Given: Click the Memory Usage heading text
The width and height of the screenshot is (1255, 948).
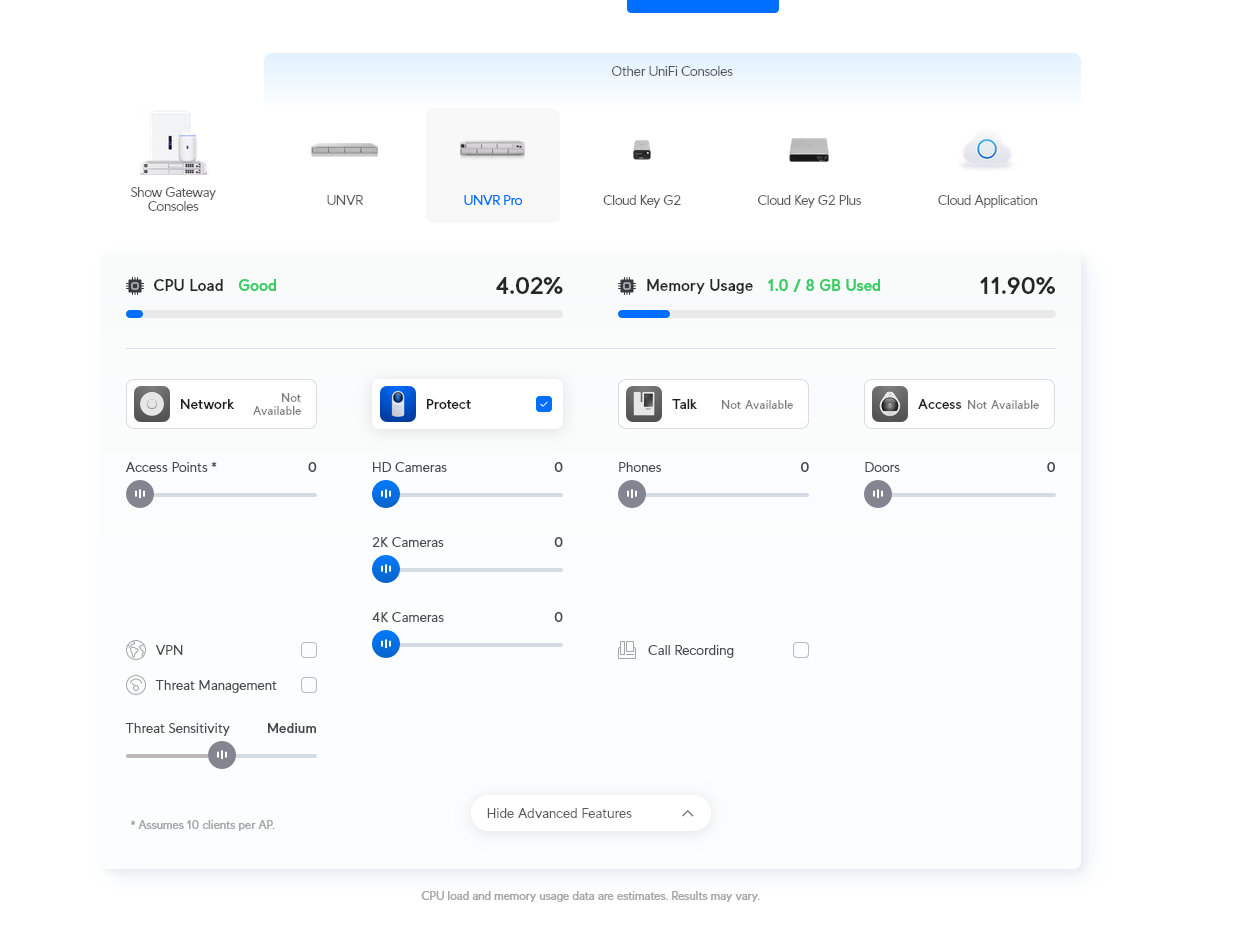Looking at the screenshot, I should 700,286.
